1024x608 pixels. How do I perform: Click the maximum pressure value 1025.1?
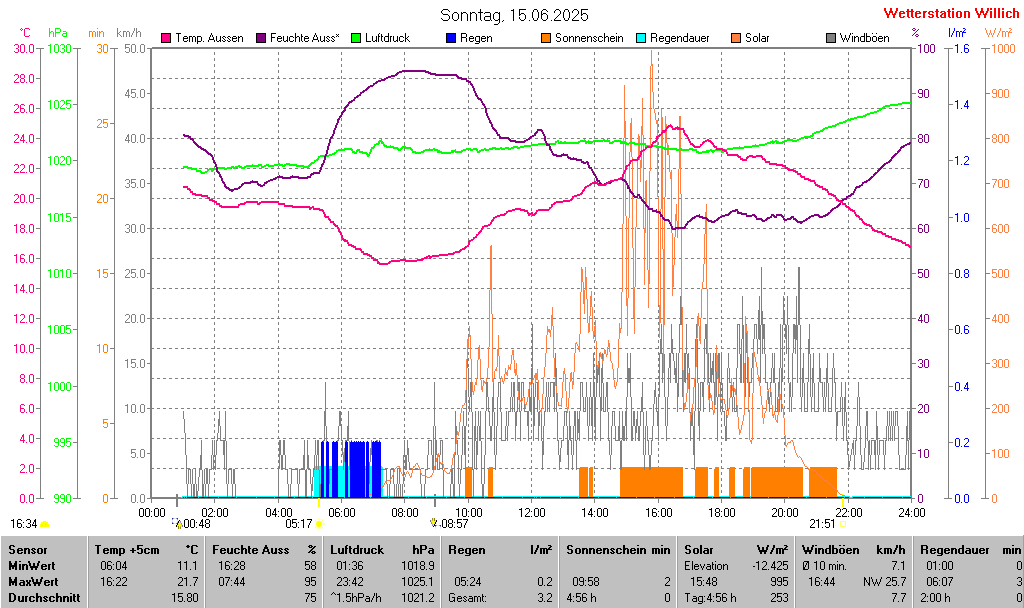click(418, 582)
